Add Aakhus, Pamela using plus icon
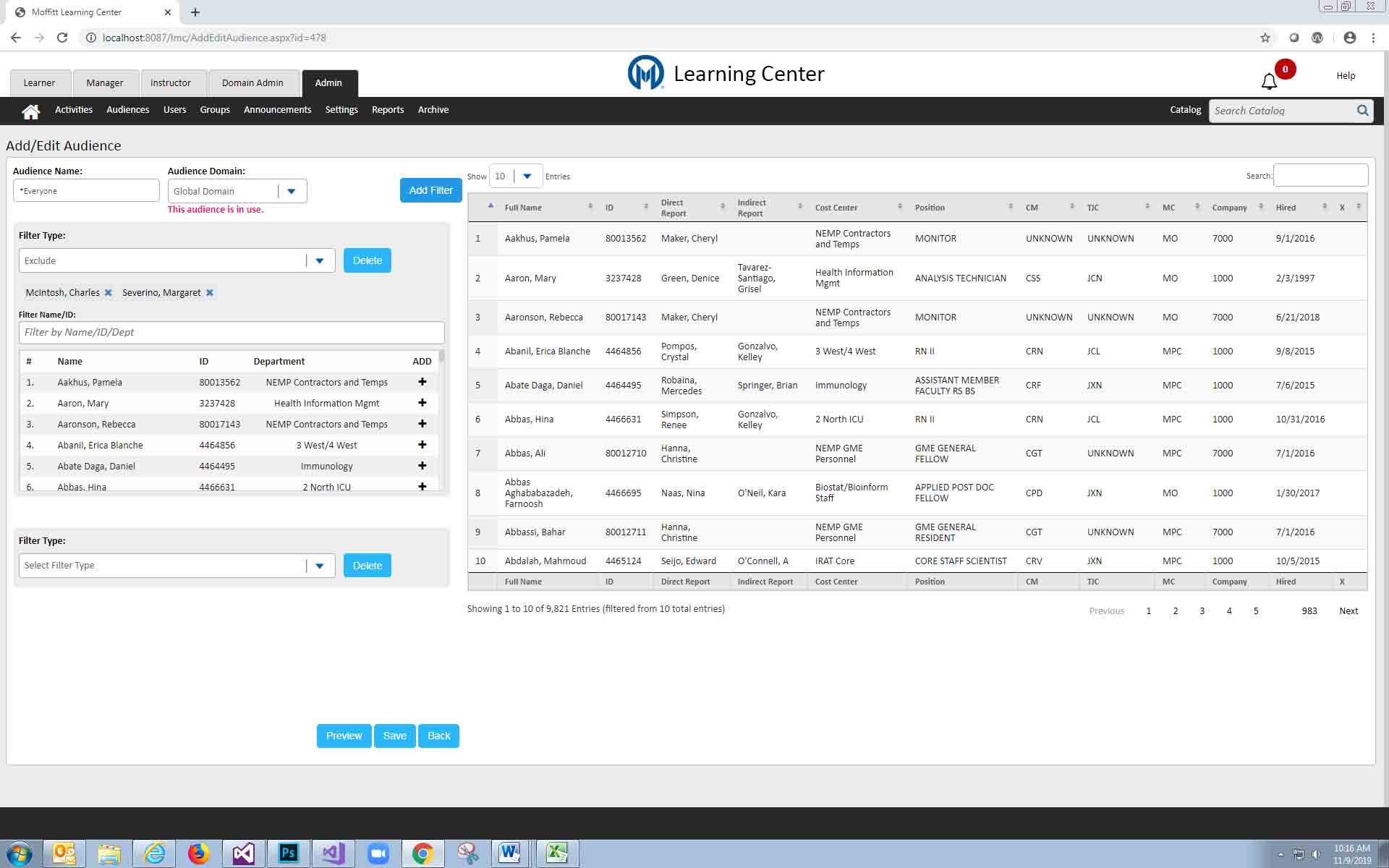The height and width of the screenshot is (868, 1389). tap(422, 382)
